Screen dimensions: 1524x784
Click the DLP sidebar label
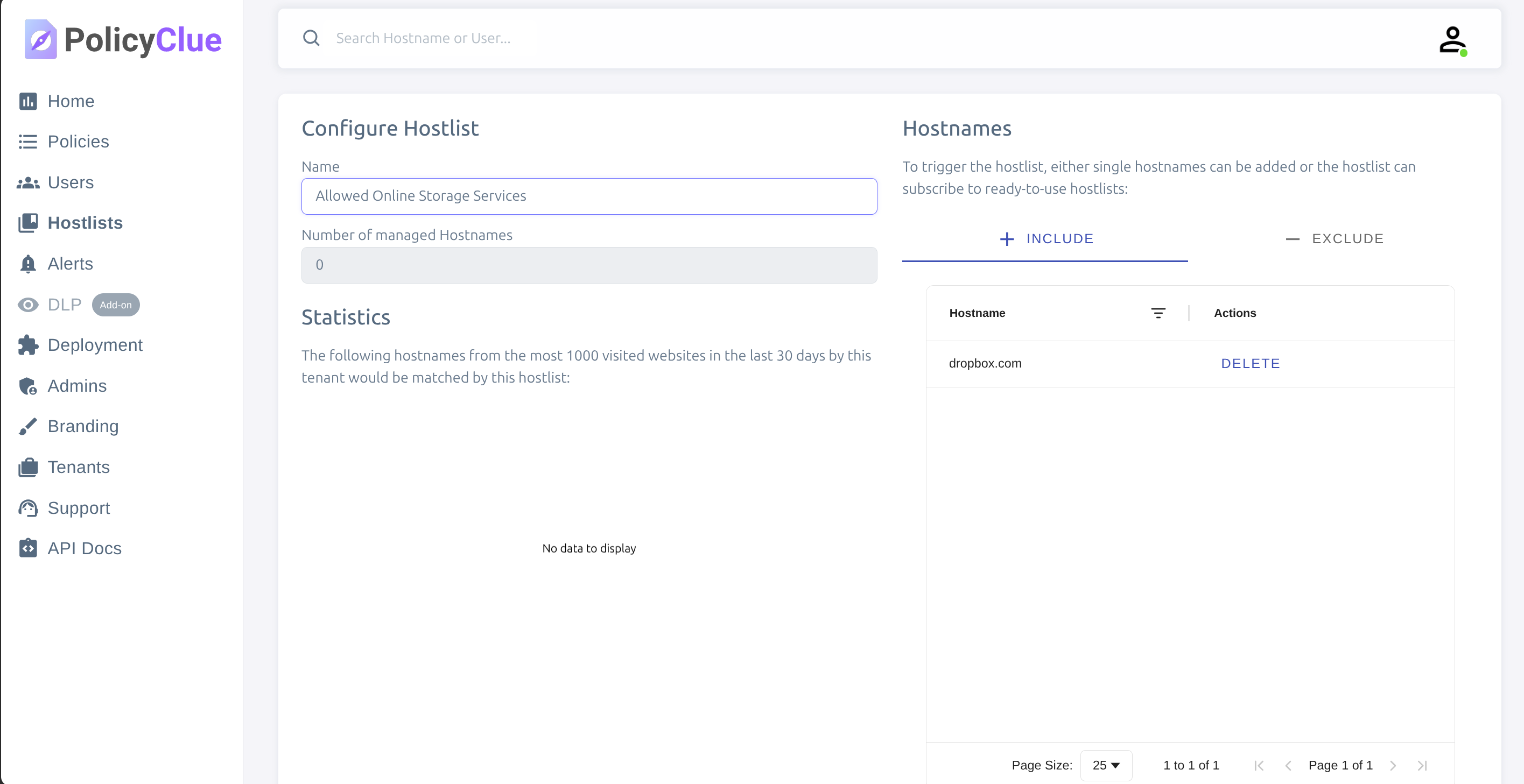pos(65,305)
